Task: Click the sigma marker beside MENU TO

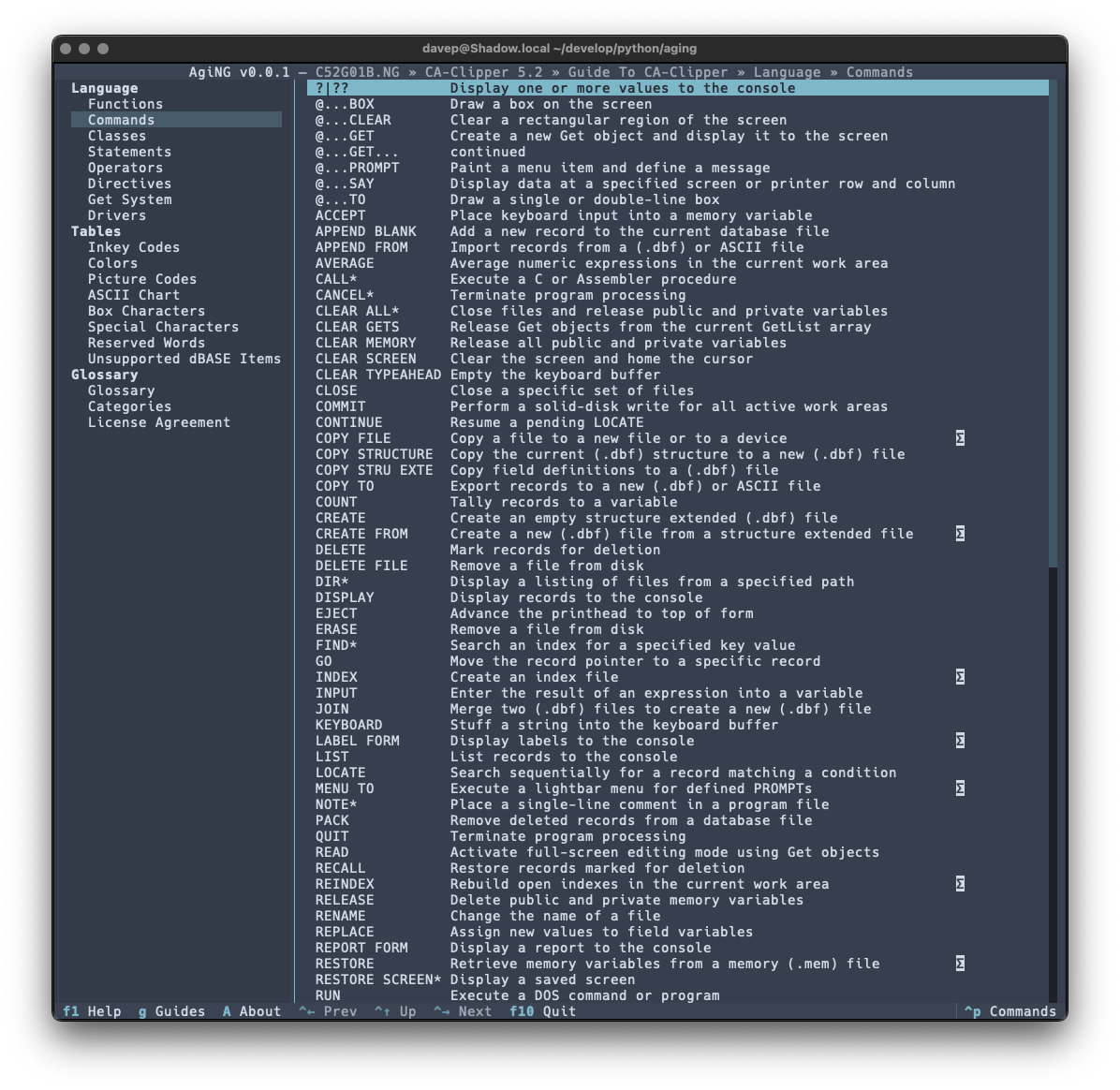Action: (x=960, y=788)
